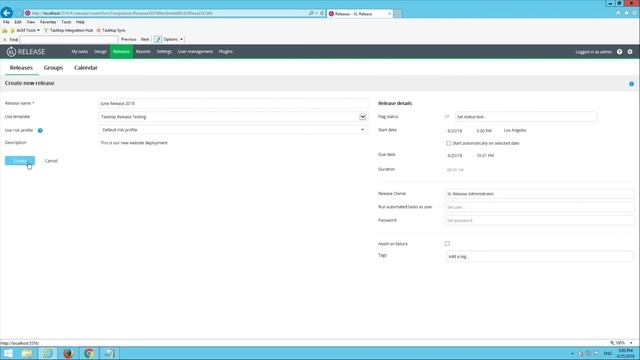Open Windows Start button
Image resolution: width=640 pixels, height=360 pixels.
coord(8,353)
